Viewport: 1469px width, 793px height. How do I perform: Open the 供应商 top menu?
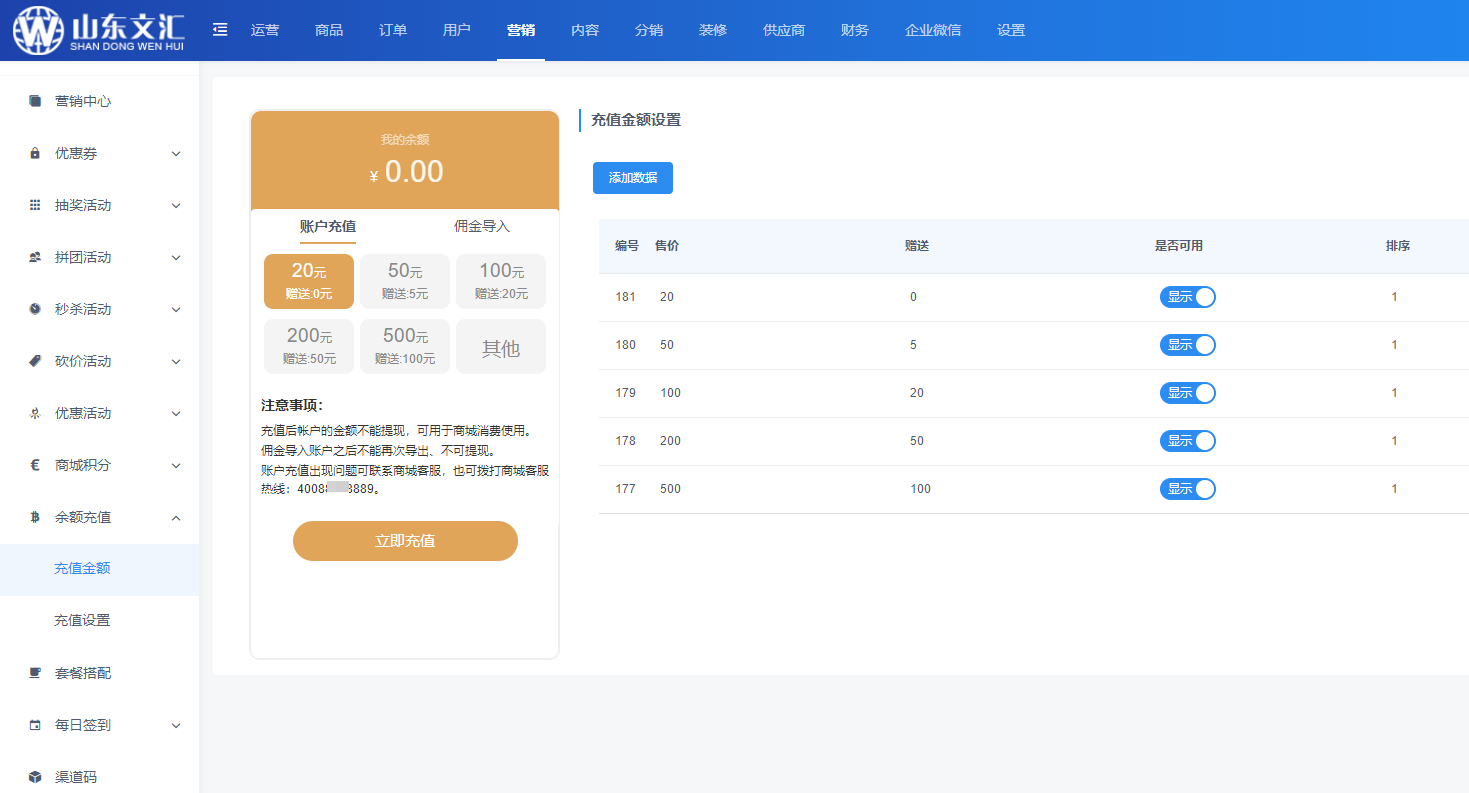(x=784, y=30)
